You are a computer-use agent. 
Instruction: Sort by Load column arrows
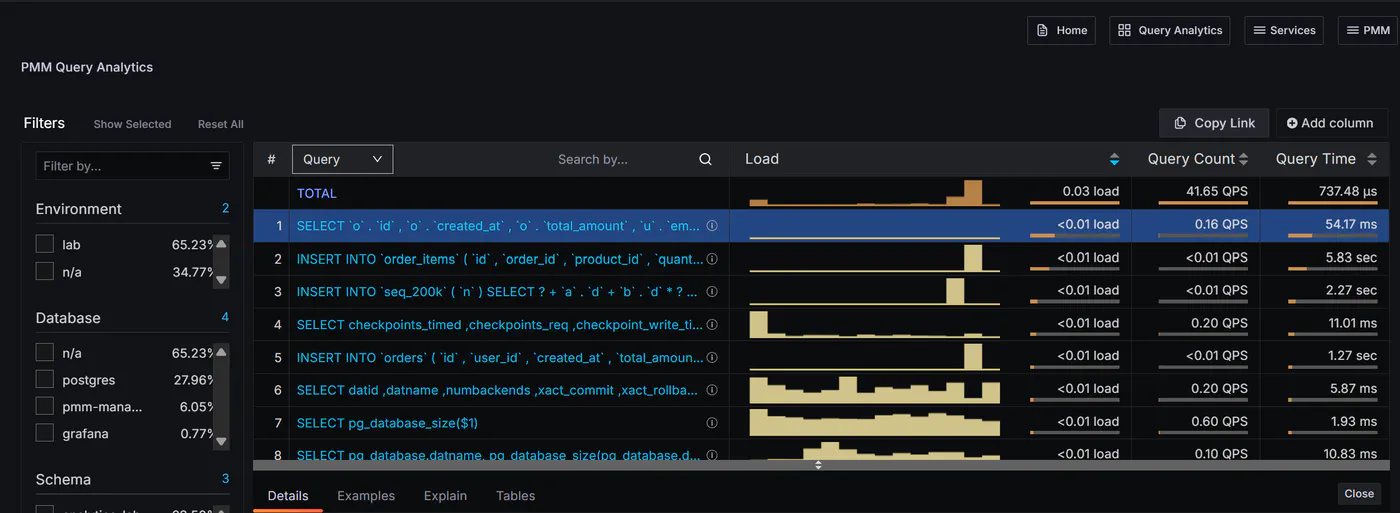tap(1114, 159)
